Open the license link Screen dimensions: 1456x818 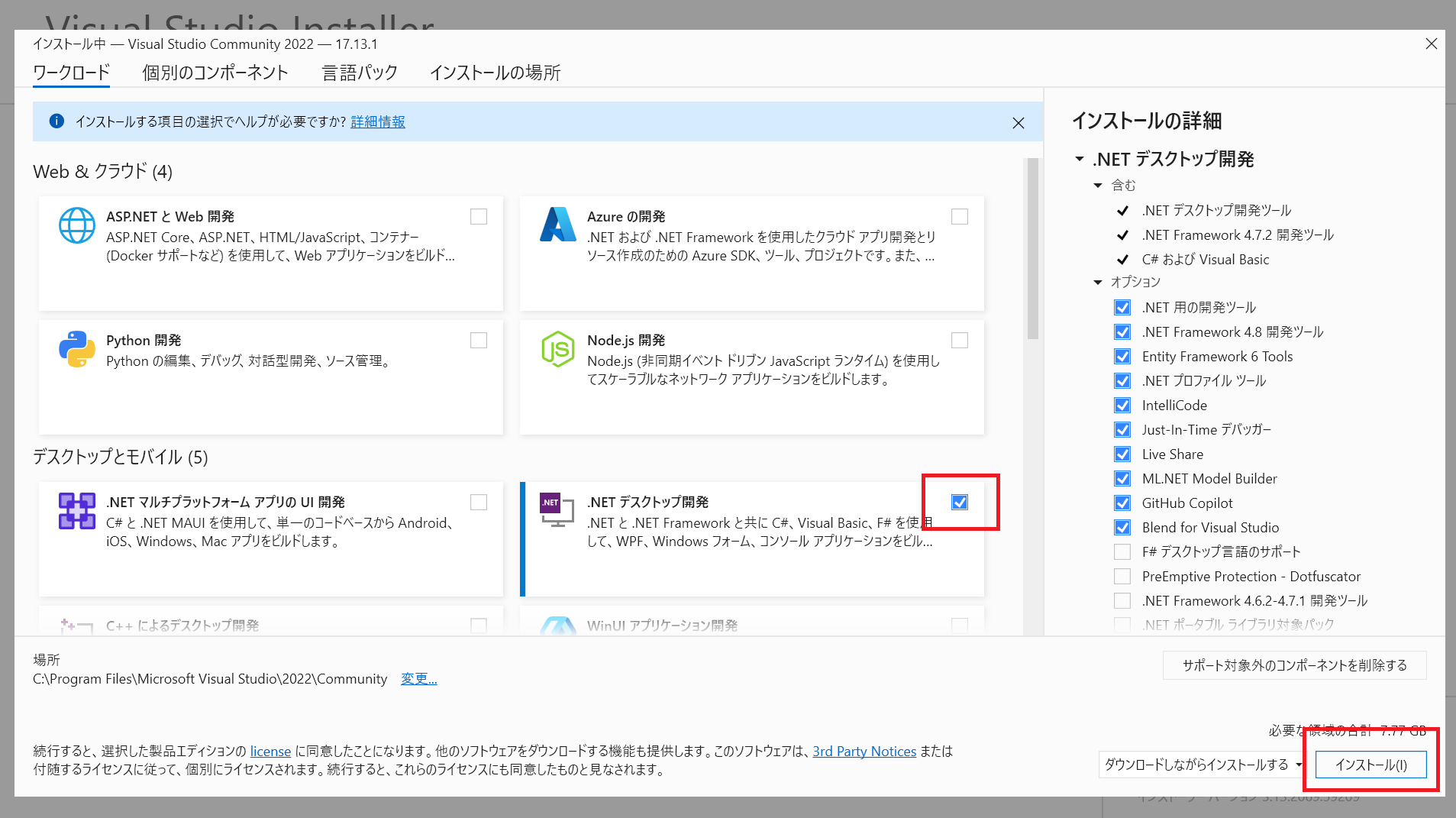[270, 752]
